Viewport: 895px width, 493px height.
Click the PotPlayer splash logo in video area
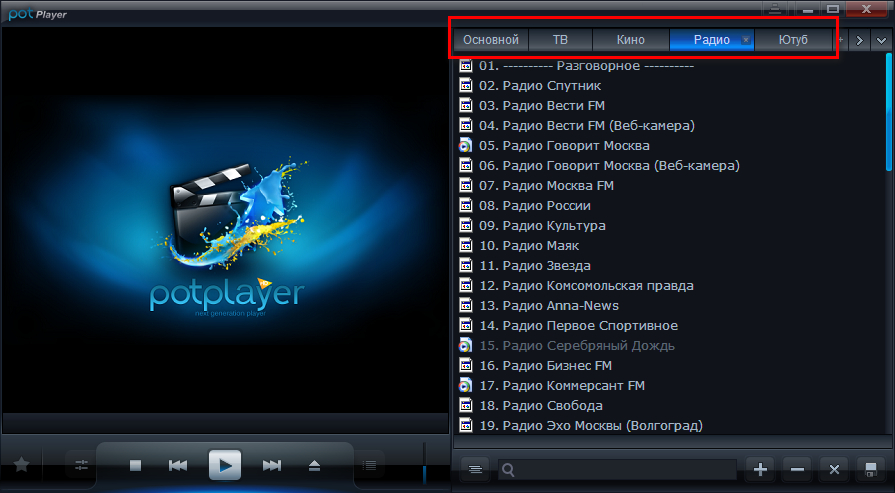227,237
